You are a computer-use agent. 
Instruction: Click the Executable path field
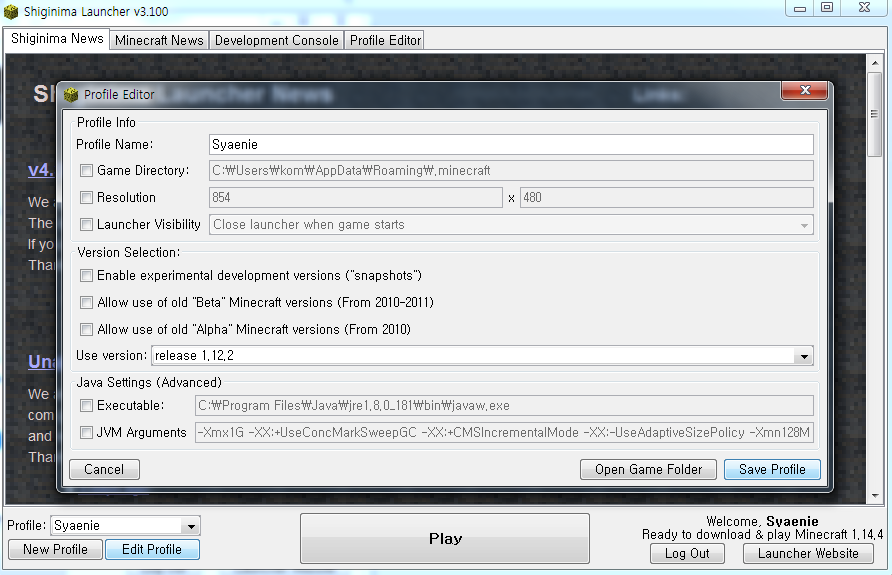[504, 406]
